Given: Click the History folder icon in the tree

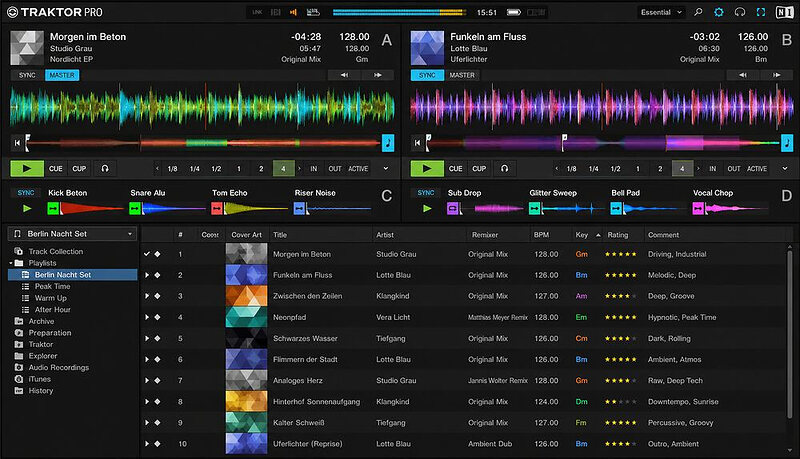Looking at the screenshot, I should click(19, 391).
